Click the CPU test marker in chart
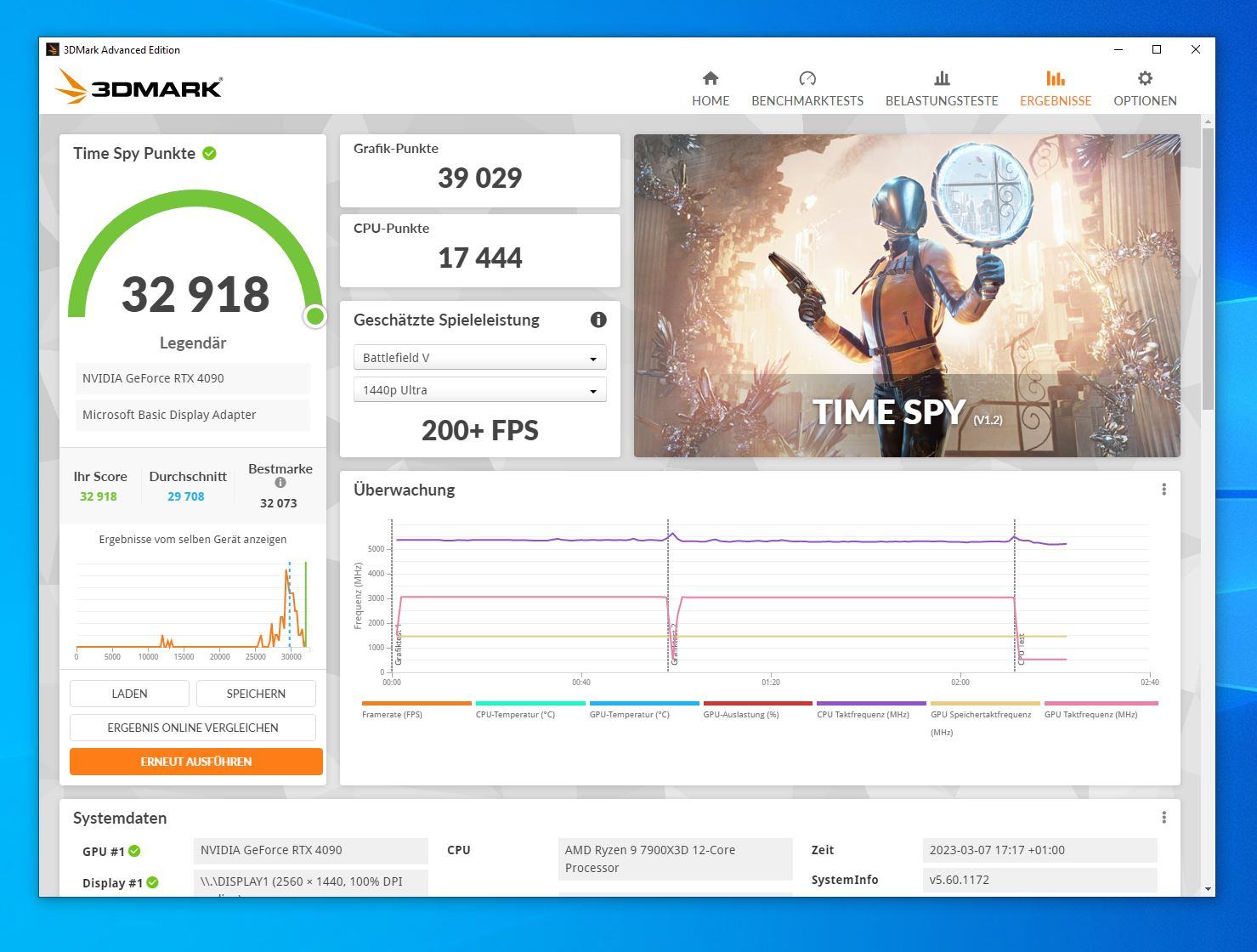 pyautogui.click(x=1021, y=649)
